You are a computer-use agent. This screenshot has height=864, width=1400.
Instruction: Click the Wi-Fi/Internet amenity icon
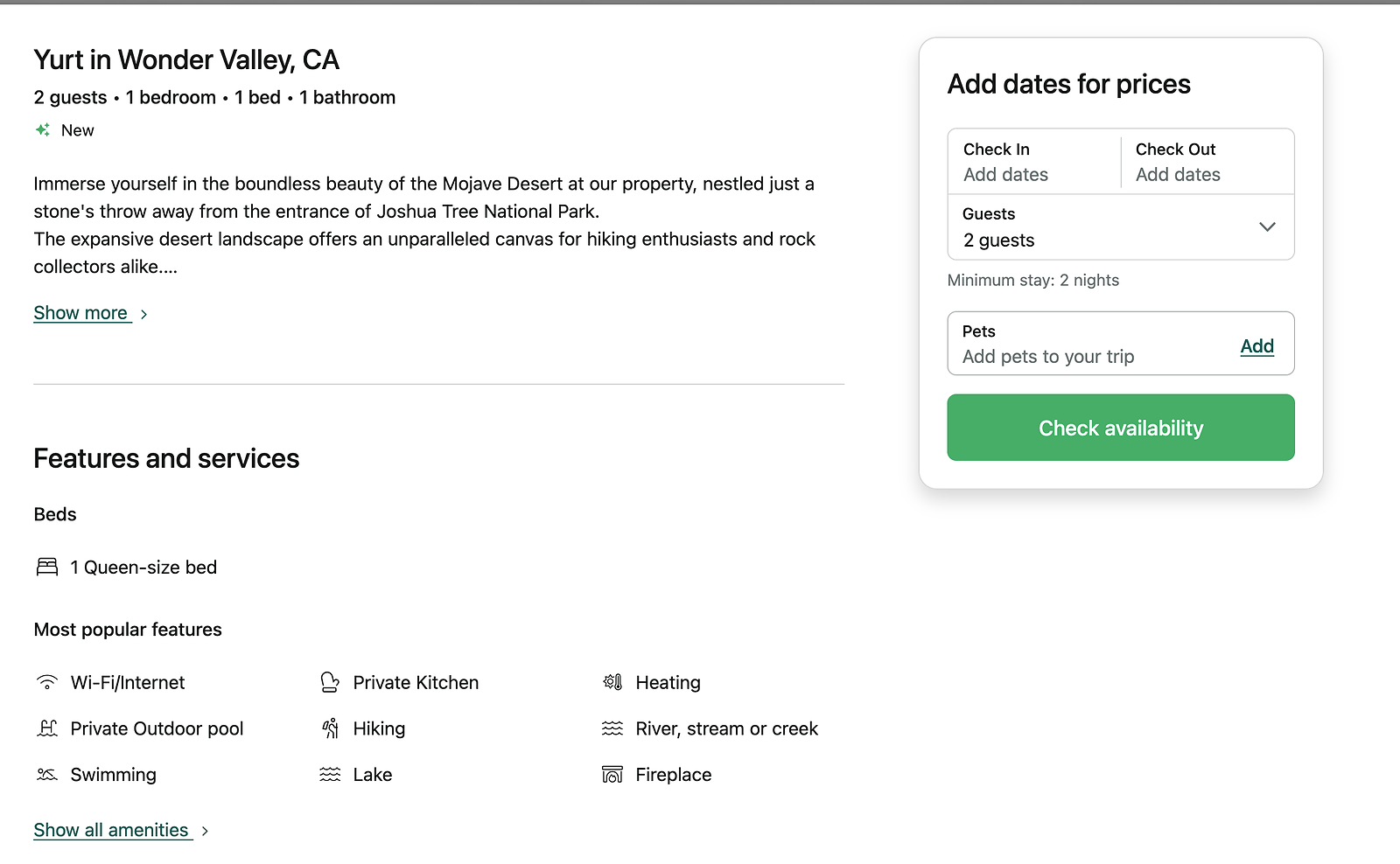click(x=47, y=682)
